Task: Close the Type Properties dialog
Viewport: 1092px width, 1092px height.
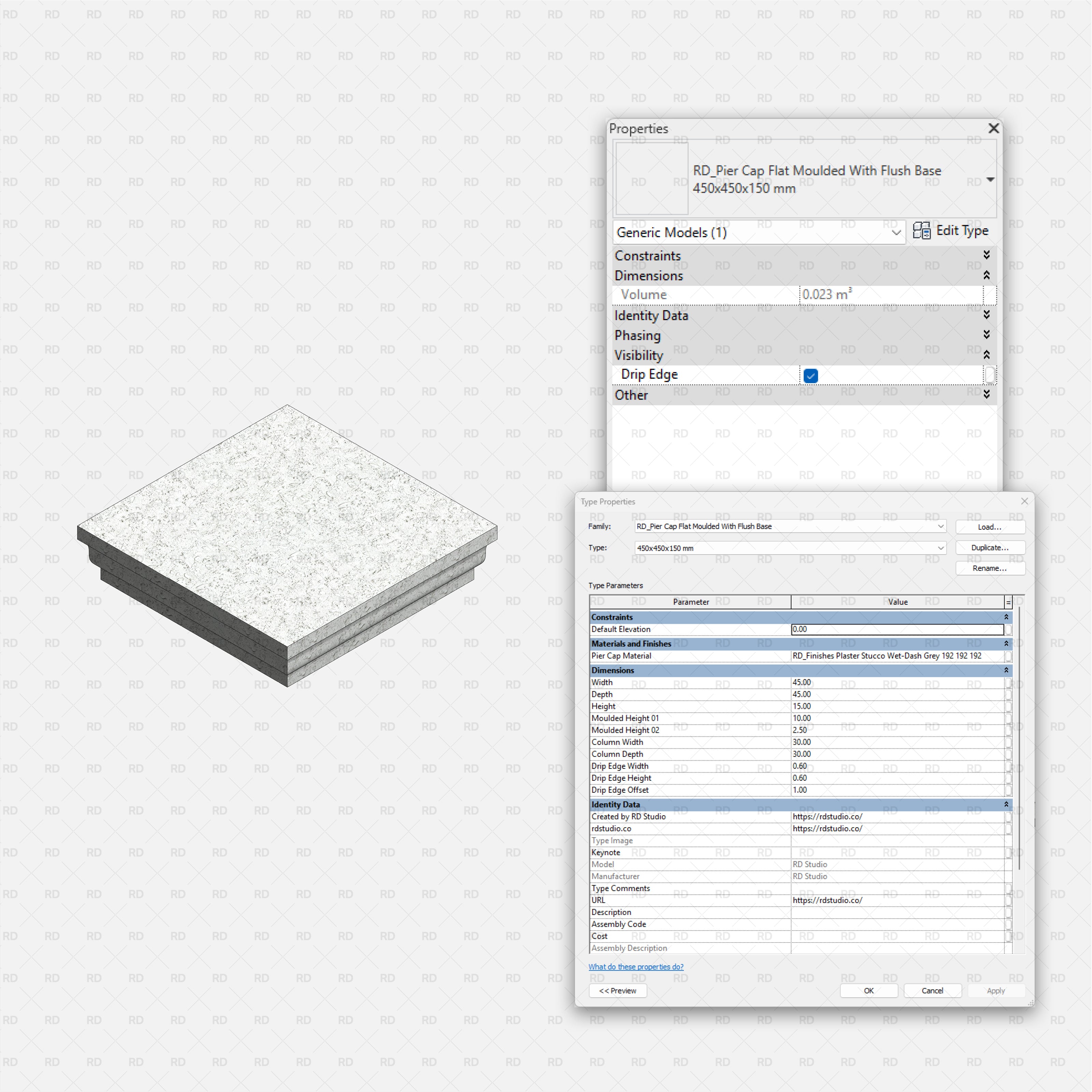Action: pos(1024,501)
